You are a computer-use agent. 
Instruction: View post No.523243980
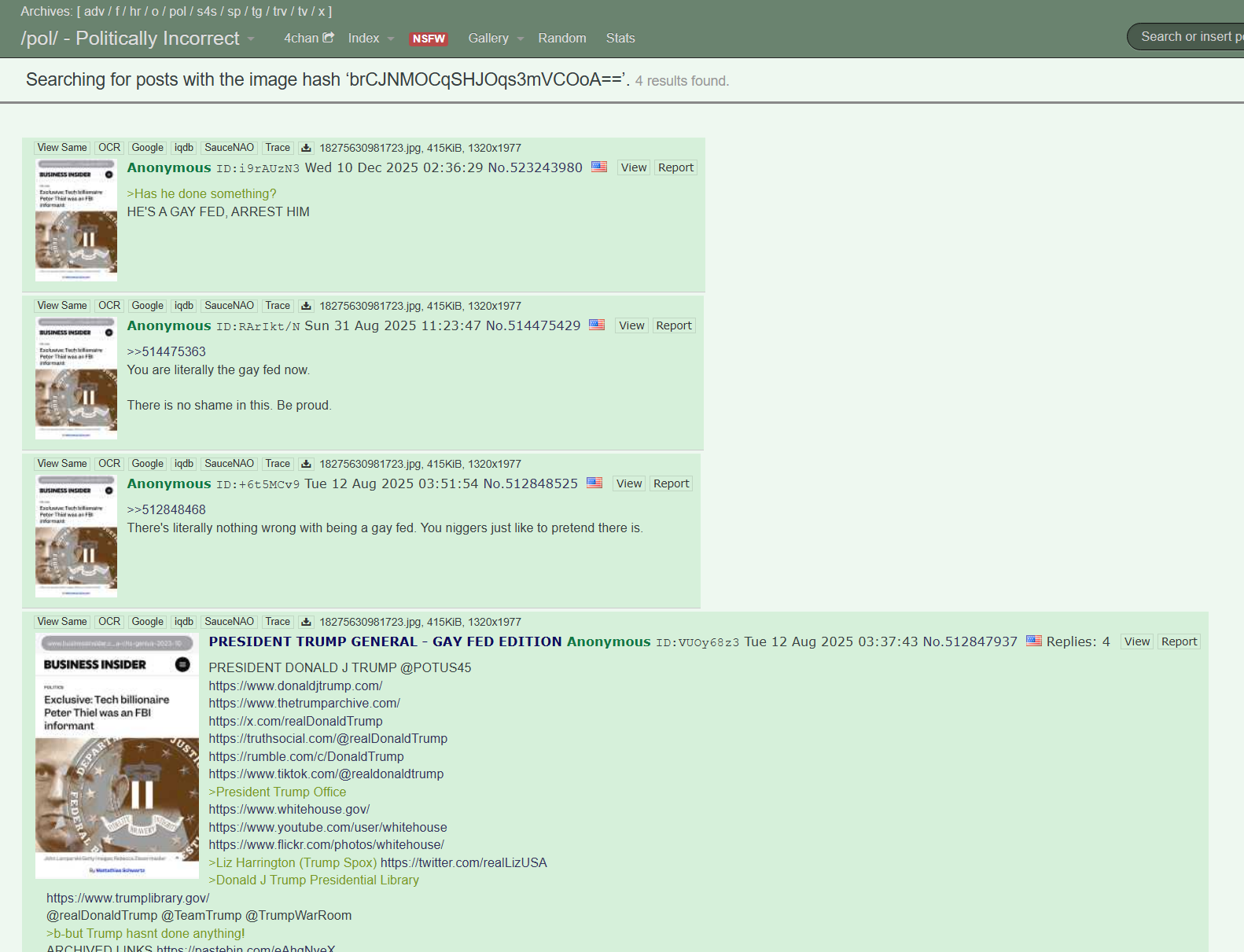[x=634, y=167]
